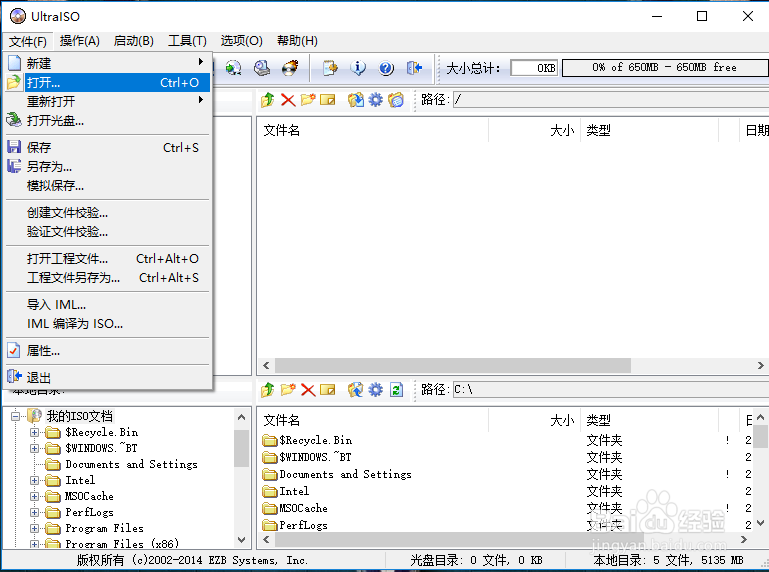Click the up-folder icon in upper image toolbar

click(268, 100)
